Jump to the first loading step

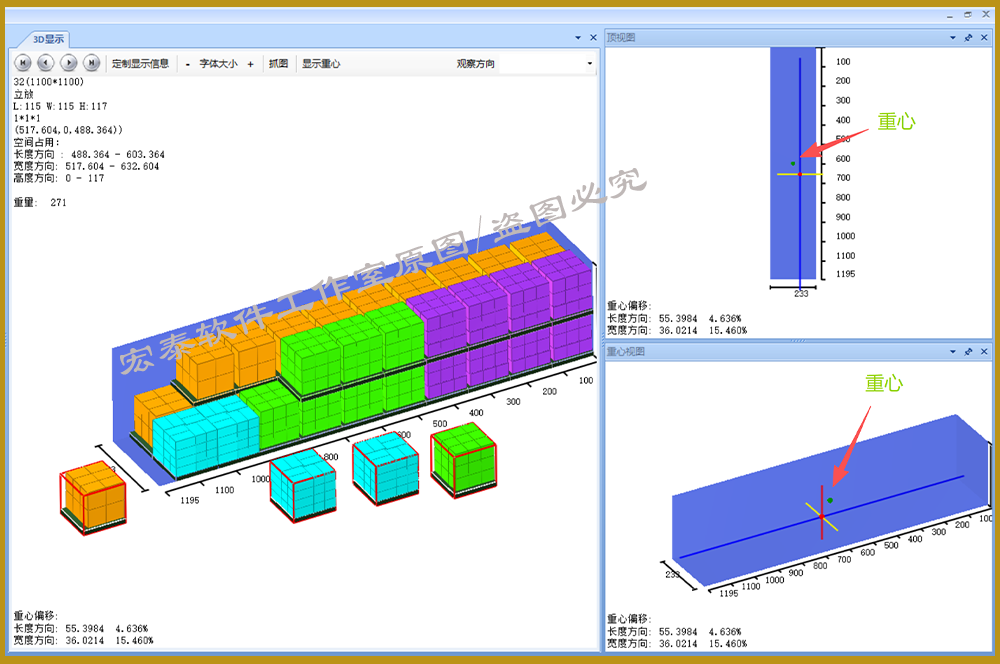click(x=22, y=63)
